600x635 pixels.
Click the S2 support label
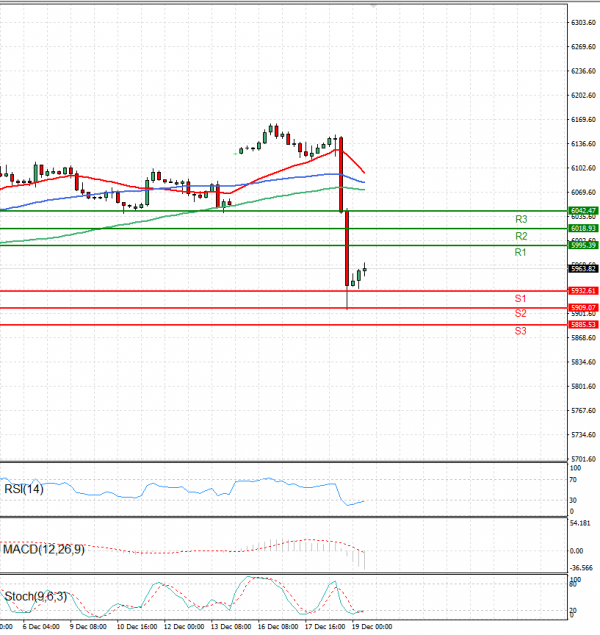pos(521,313)
